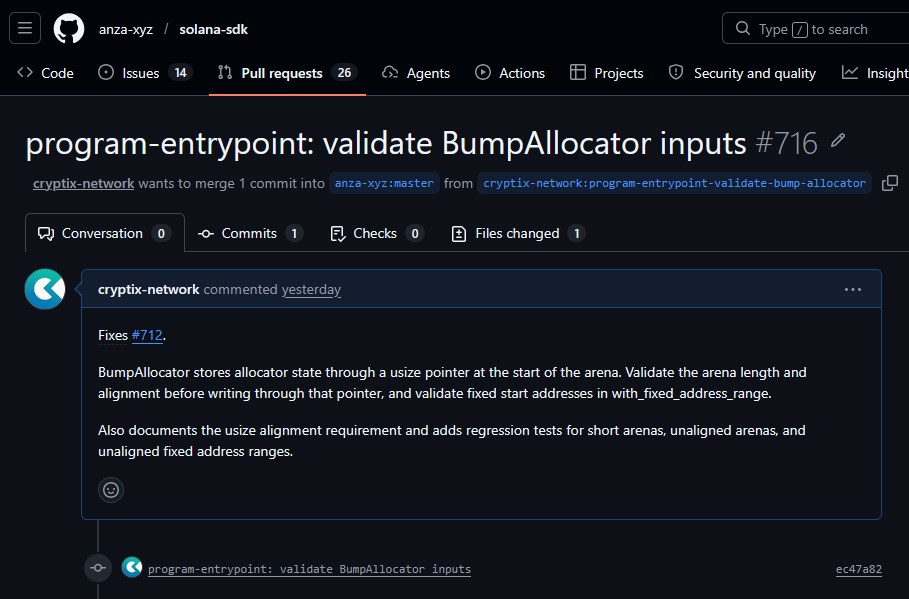Image resolution: width=909 pixels, height=599 pixels.
Task: Open the Code tab
Action: [46, 73]
